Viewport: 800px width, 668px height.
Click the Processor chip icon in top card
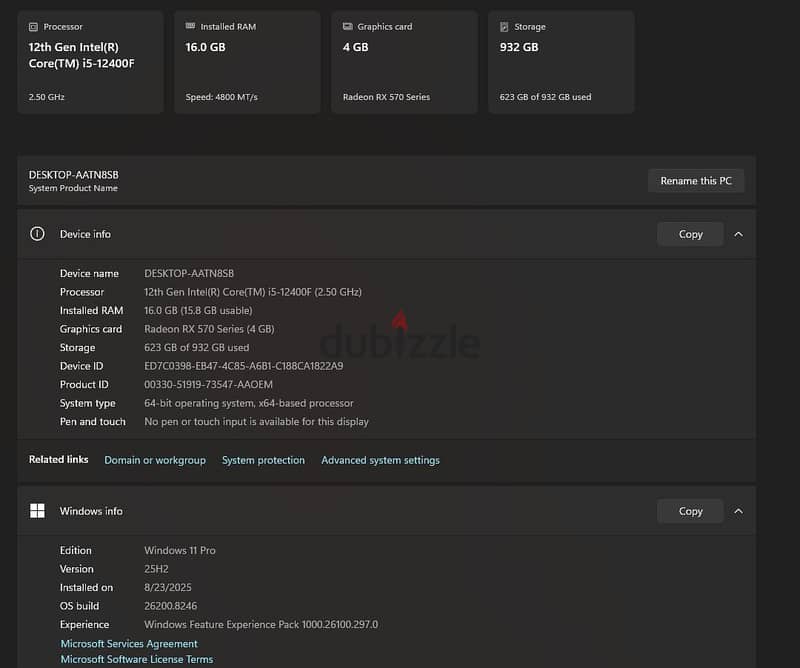click(33, 27)
